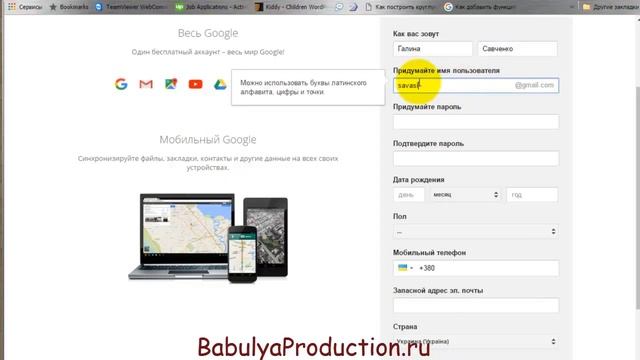Open the Ukraine flag country code selector
The width and height of the screenshot is (640, 360).
click(x=405, y=268)
